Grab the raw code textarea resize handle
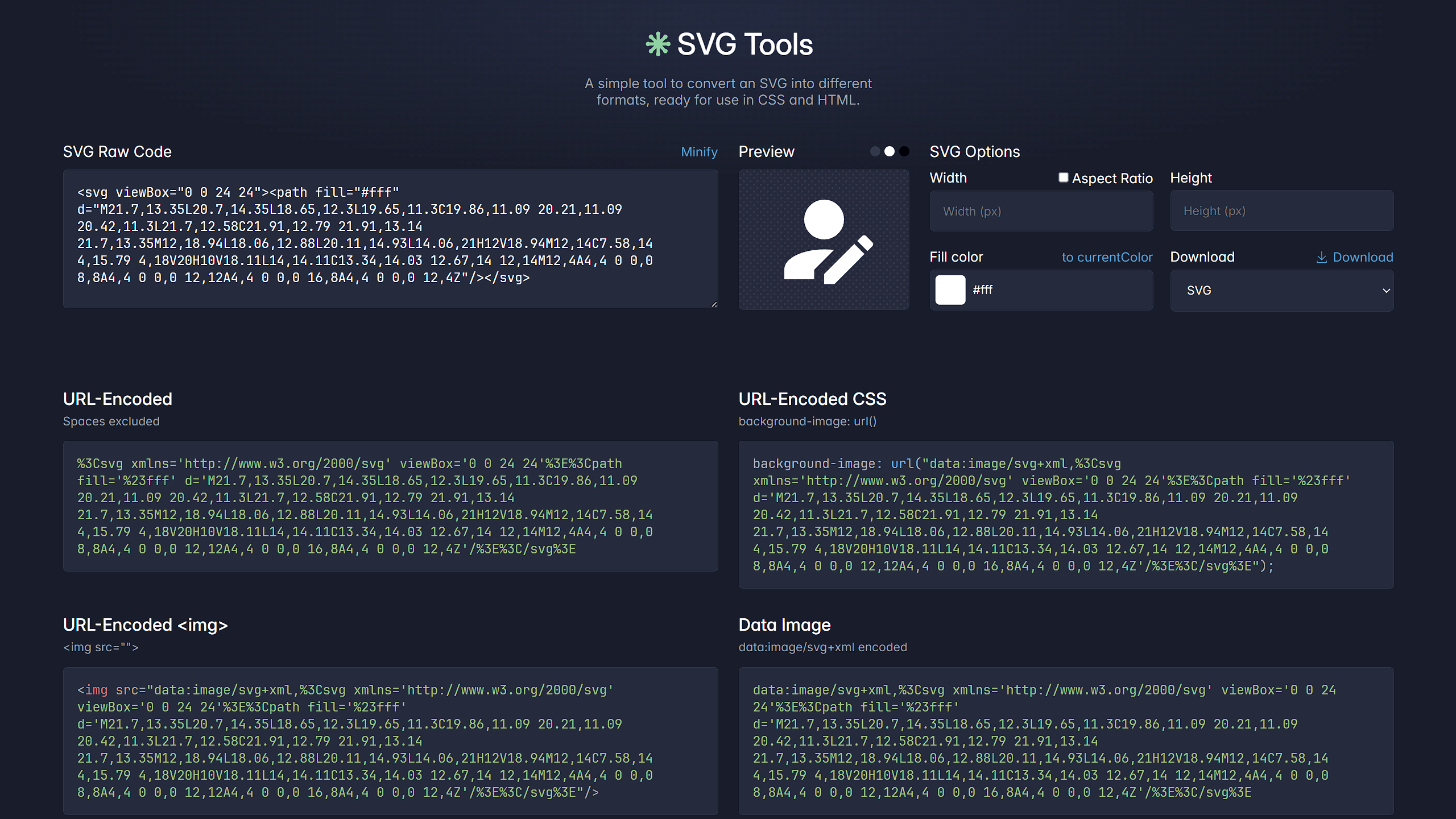The image size is (1456, 819). 714,304
